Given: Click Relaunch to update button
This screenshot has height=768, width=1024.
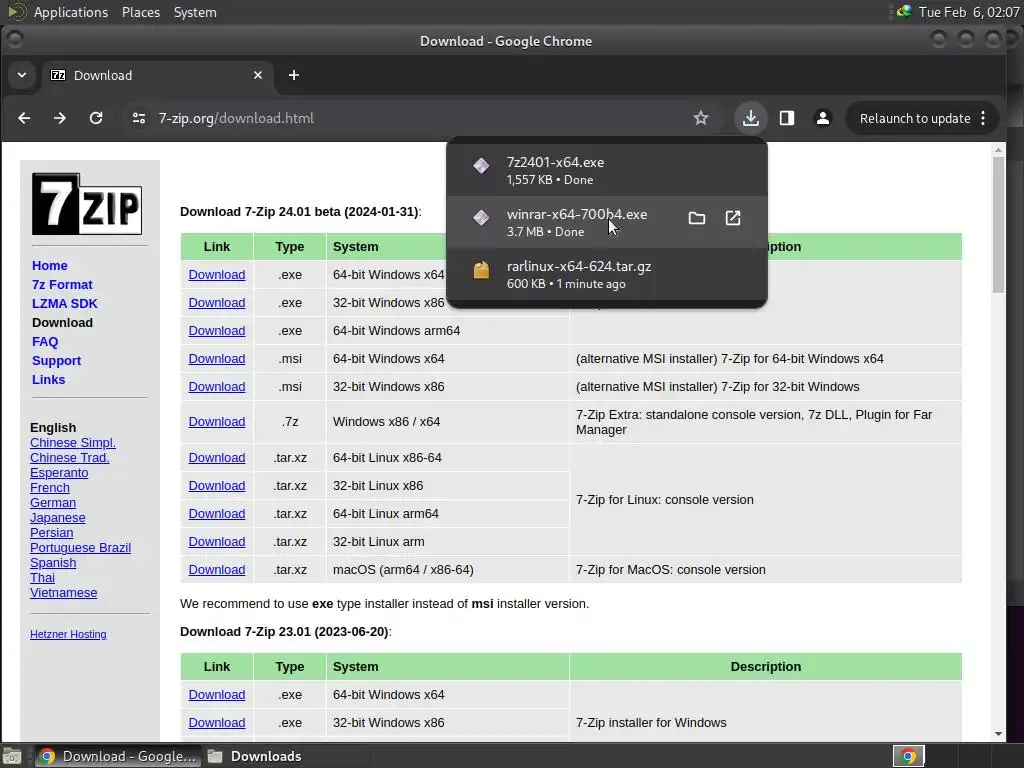Looking at the screenshot, I should point(914,118).
